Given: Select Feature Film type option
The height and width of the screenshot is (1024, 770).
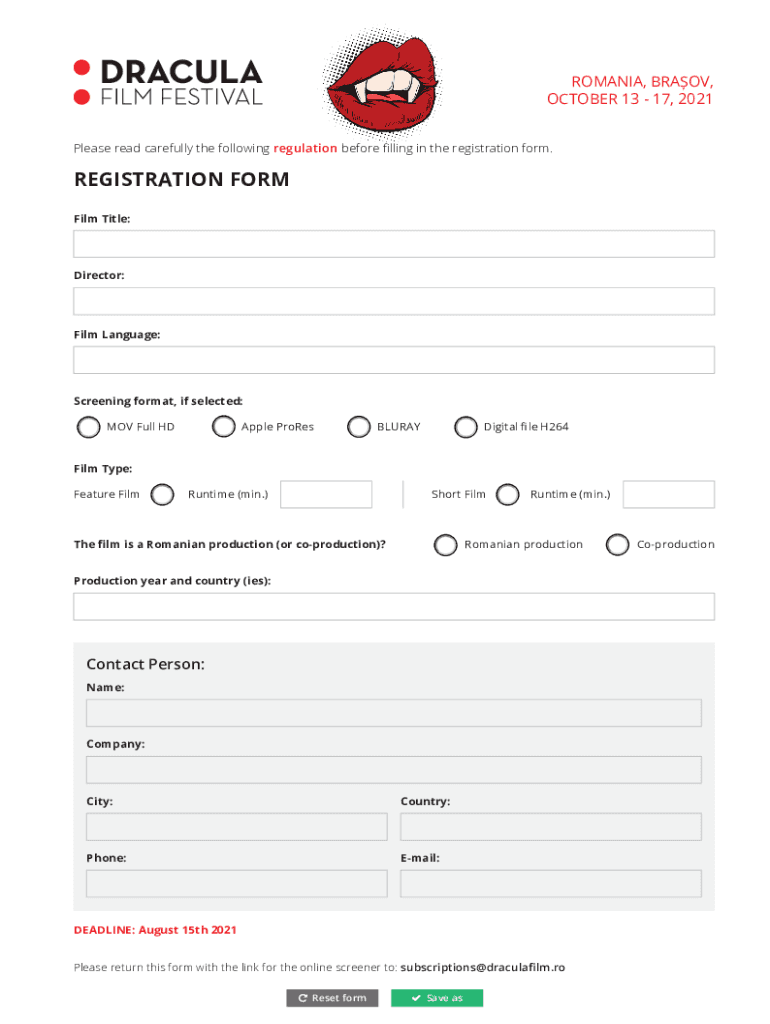Looking at the screenshot, I should click(163, 494).
